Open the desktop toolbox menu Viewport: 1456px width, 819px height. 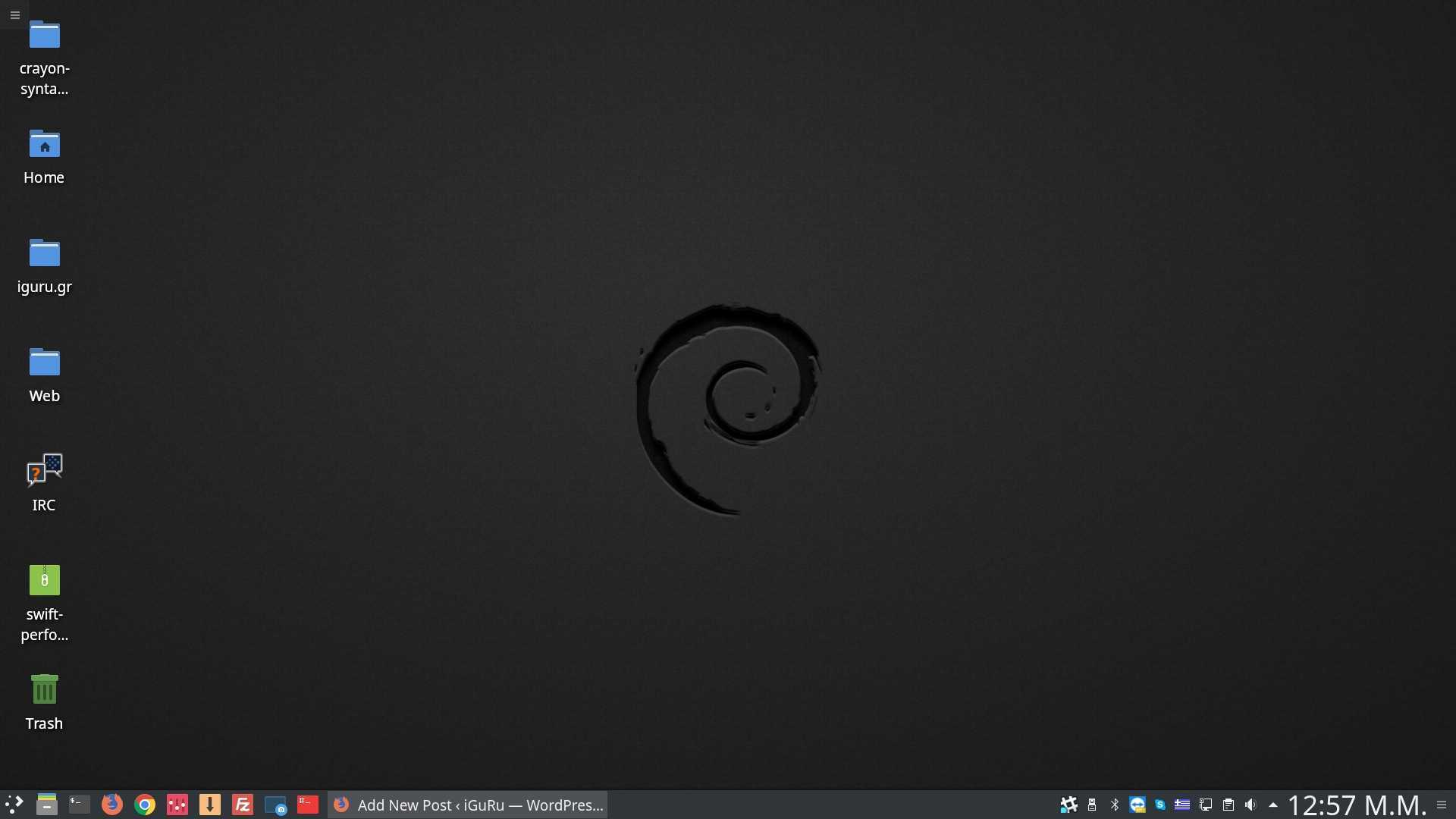[x=14, y=14]
